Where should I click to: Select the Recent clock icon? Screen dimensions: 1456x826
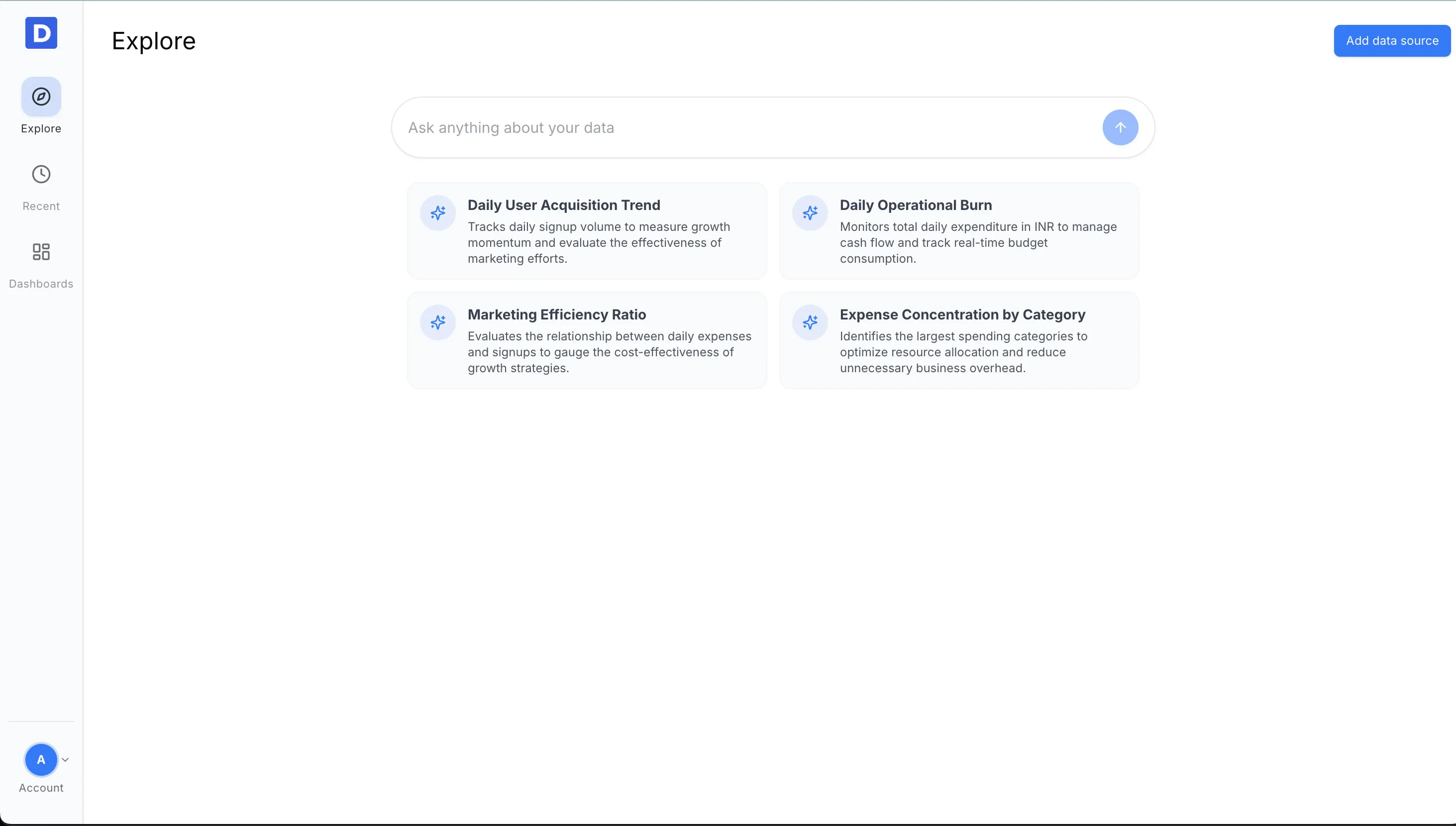41,174
